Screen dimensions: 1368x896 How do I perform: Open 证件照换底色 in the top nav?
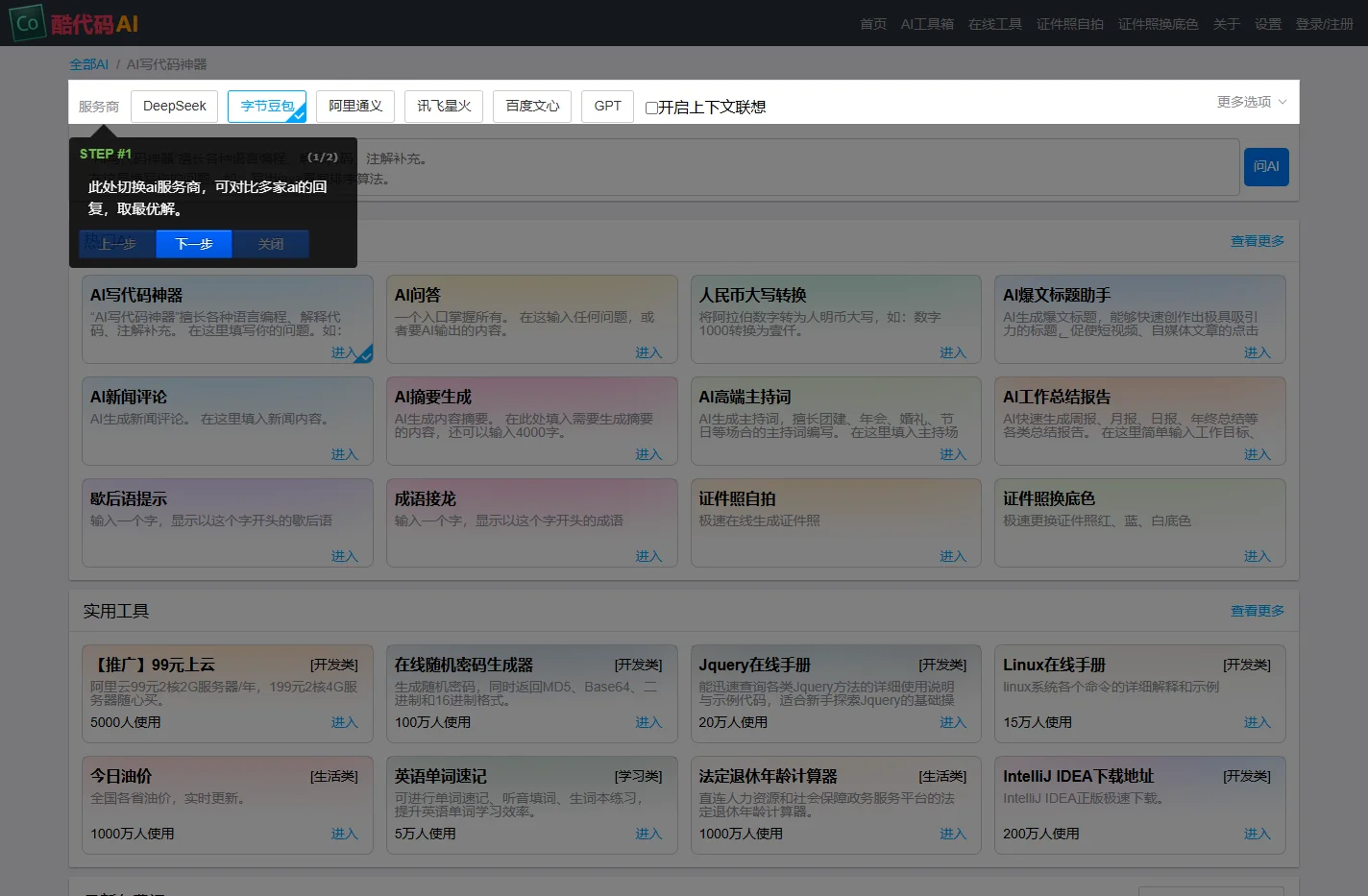(x=1159, y=24)
